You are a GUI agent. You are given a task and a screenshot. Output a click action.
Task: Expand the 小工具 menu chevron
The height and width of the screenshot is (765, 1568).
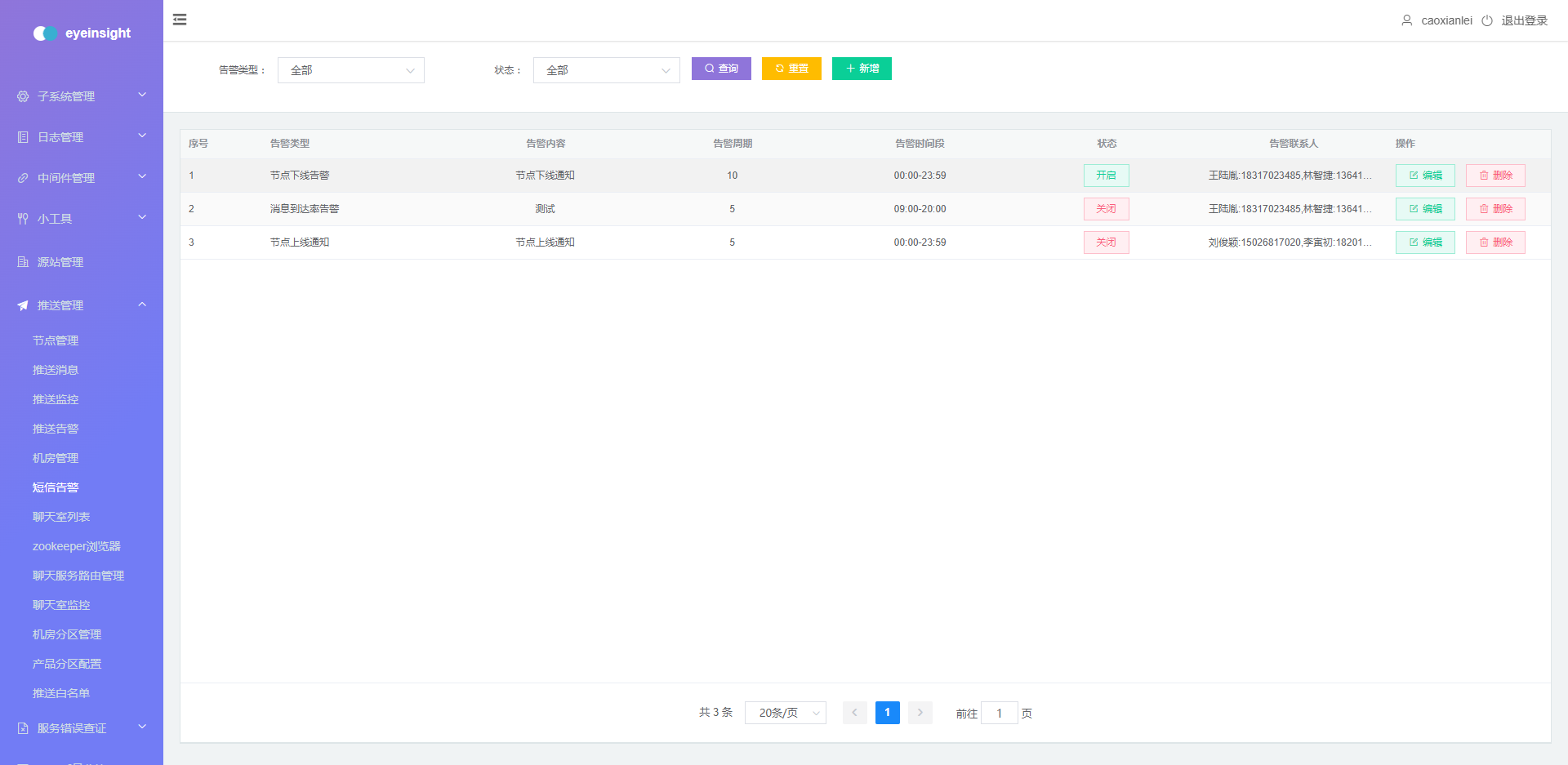point(142,218)
